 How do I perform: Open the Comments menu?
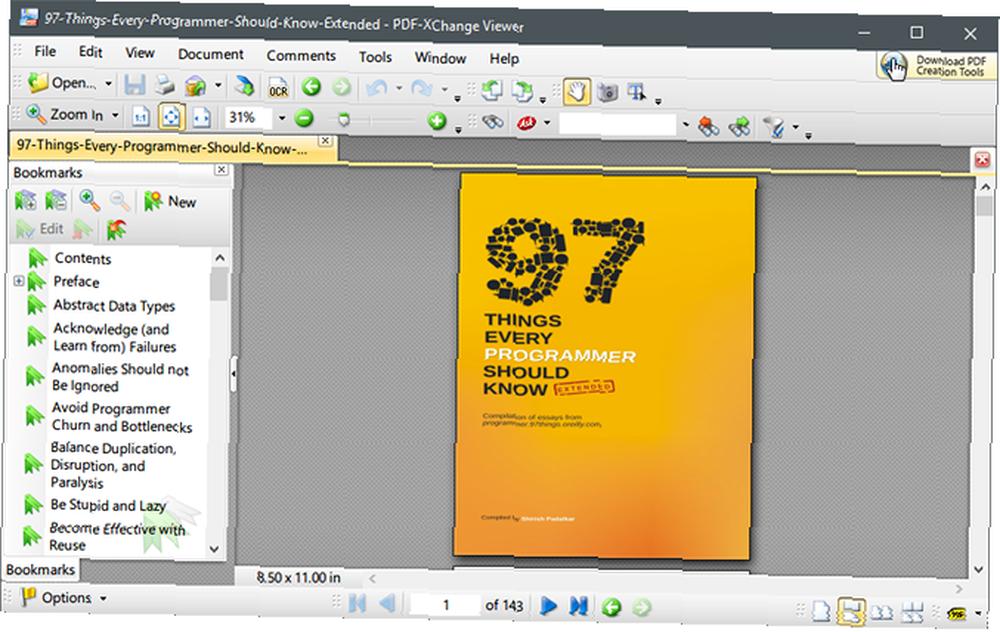301,56
